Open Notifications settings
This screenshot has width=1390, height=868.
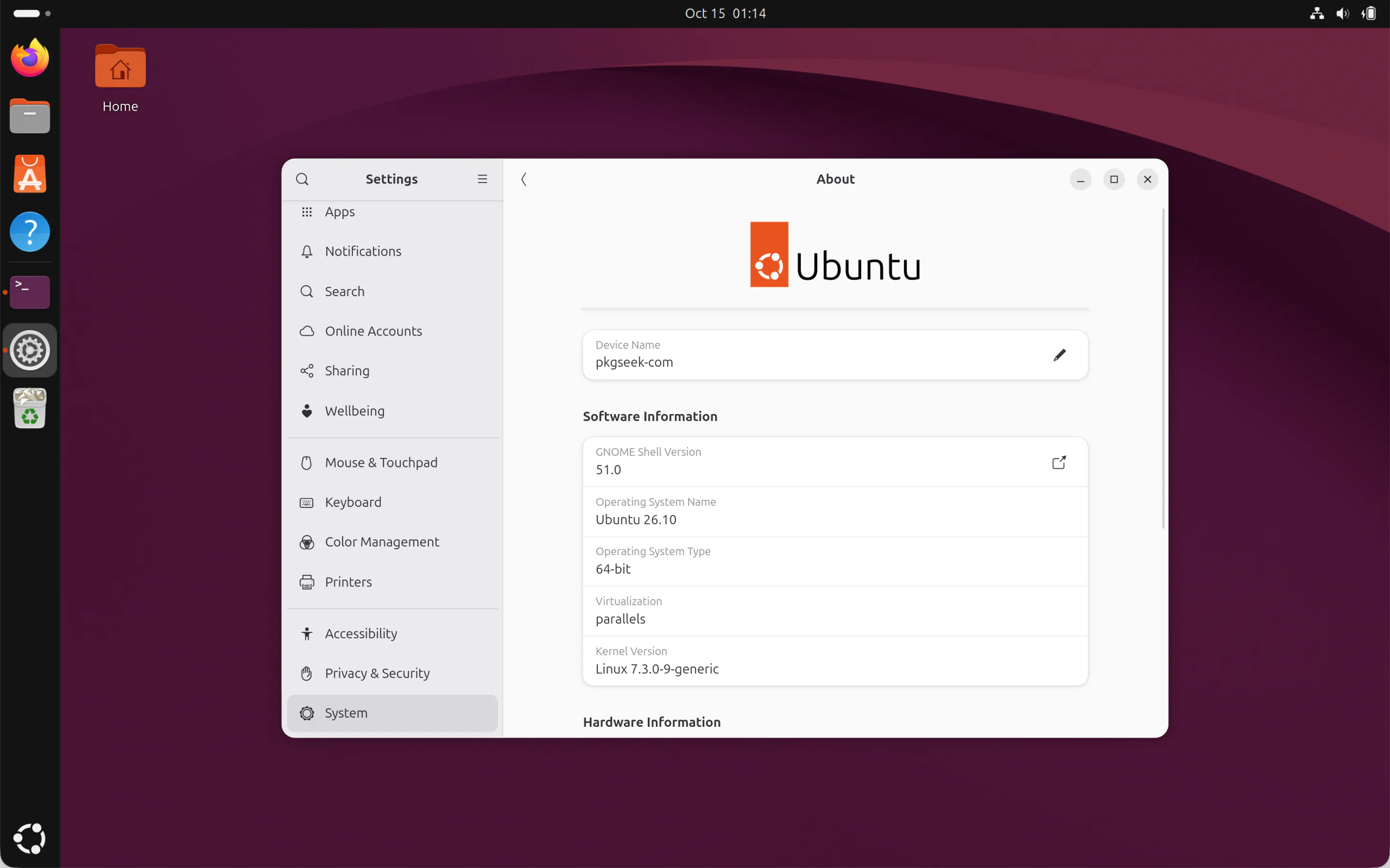click(392, 251)
